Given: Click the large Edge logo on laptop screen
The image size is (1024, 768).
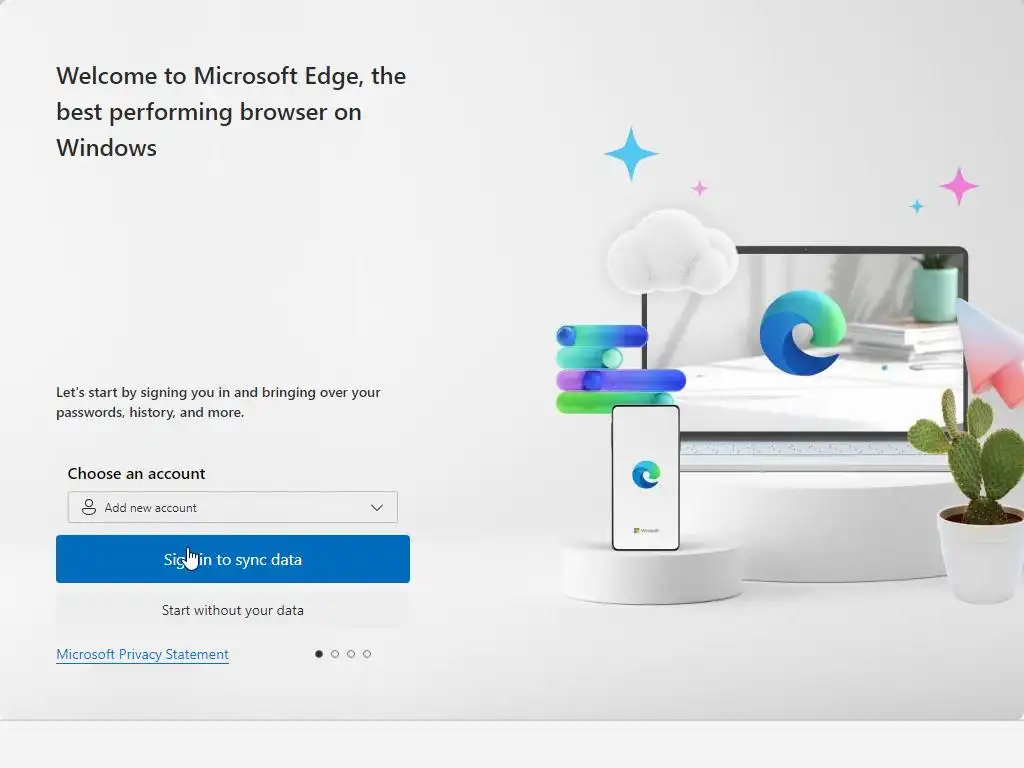Looking at the screenshot, I should pyautogui.click(x=803, y=333).
